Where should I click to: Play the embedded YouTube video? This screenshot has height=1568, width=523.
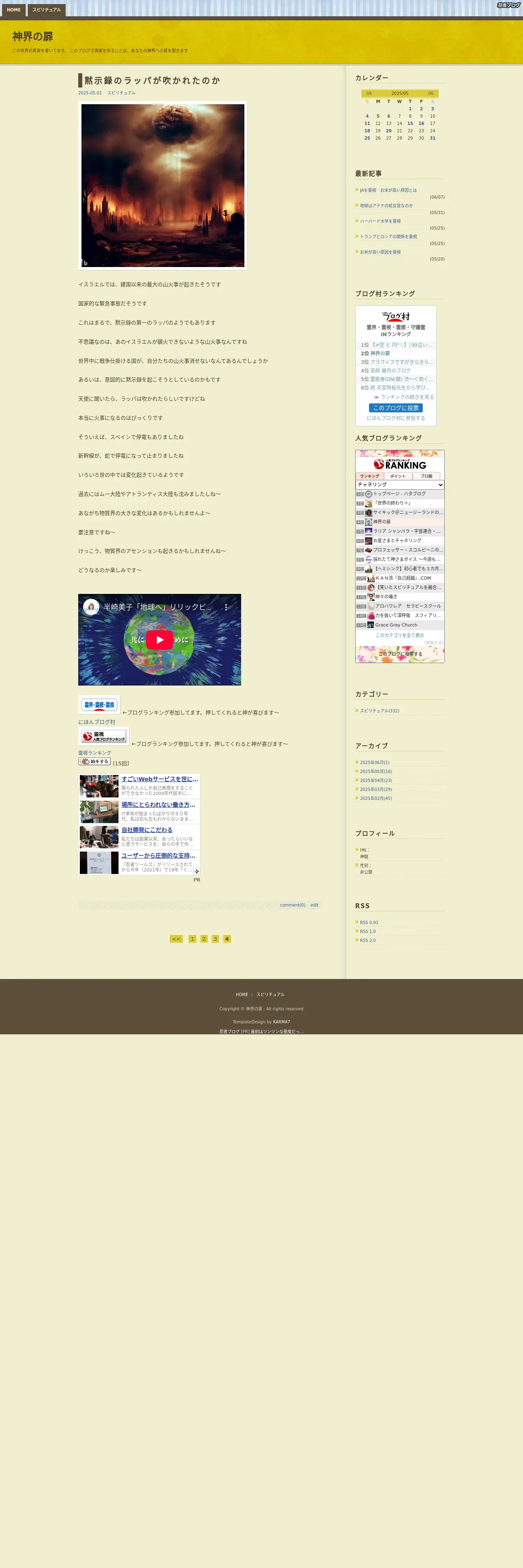[160, 639]
